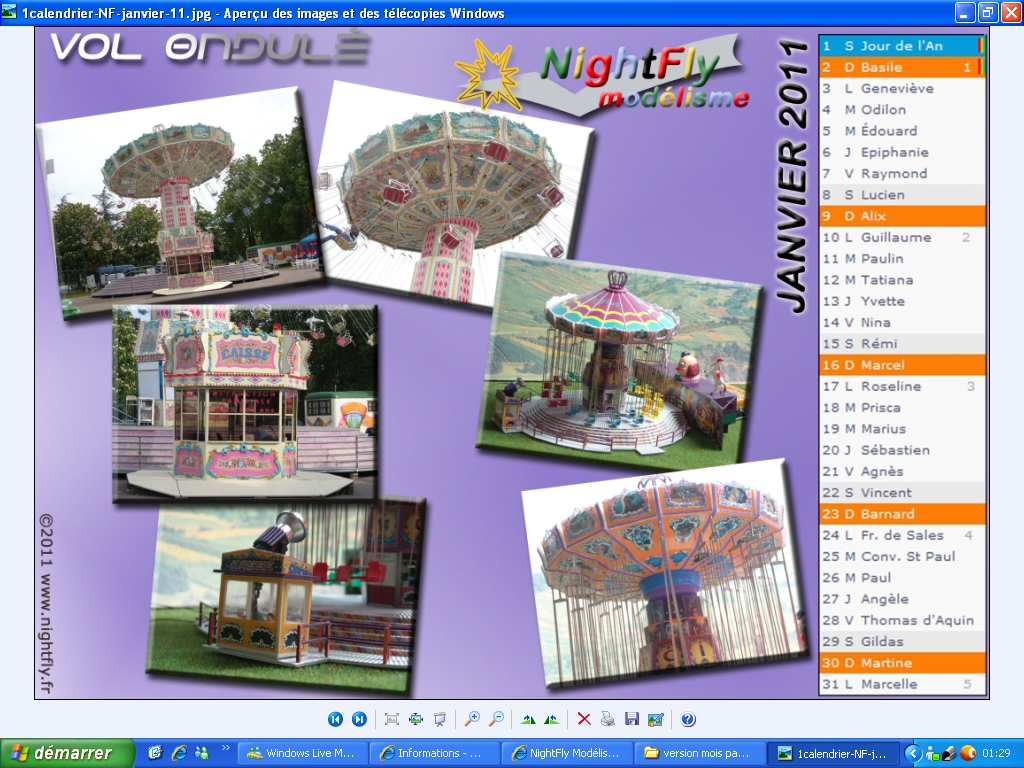Go to the previous image

coord(335,719)
